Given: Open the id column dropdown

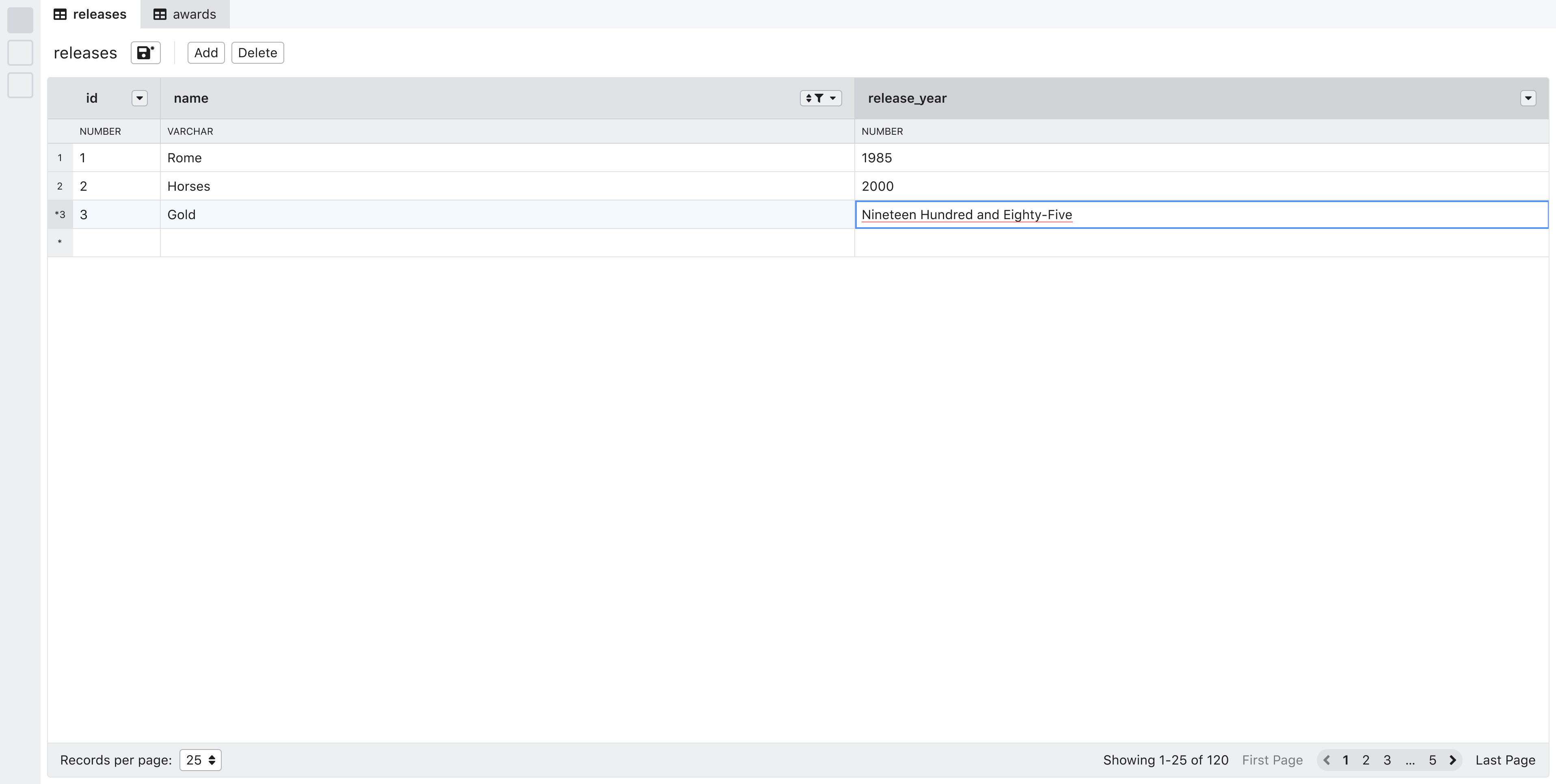Looking at the screenshot, I should pyautogui.click(x=140, y=98).
